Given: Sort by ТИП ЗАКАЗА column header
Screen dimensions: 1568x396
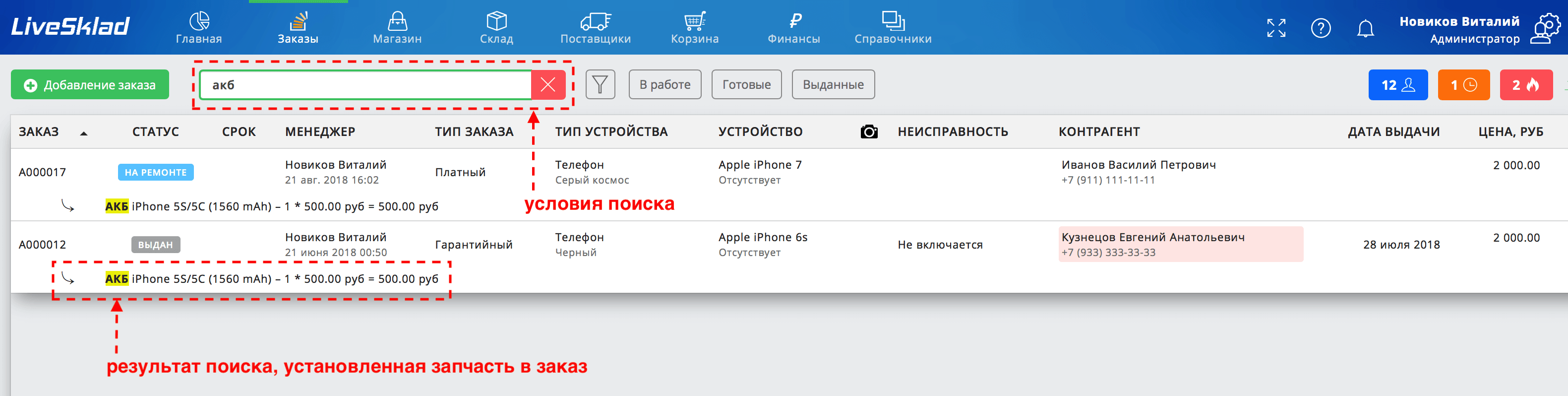Looking at the screenshot, I should [474, 132].
